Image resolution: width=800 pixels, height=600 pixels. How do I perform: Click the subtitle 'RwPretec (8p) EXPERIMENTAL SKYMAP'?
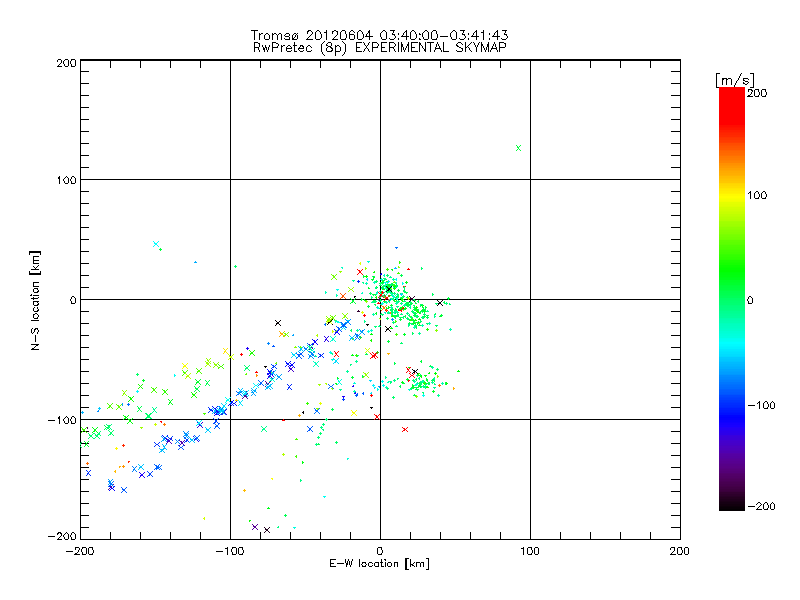380,48
